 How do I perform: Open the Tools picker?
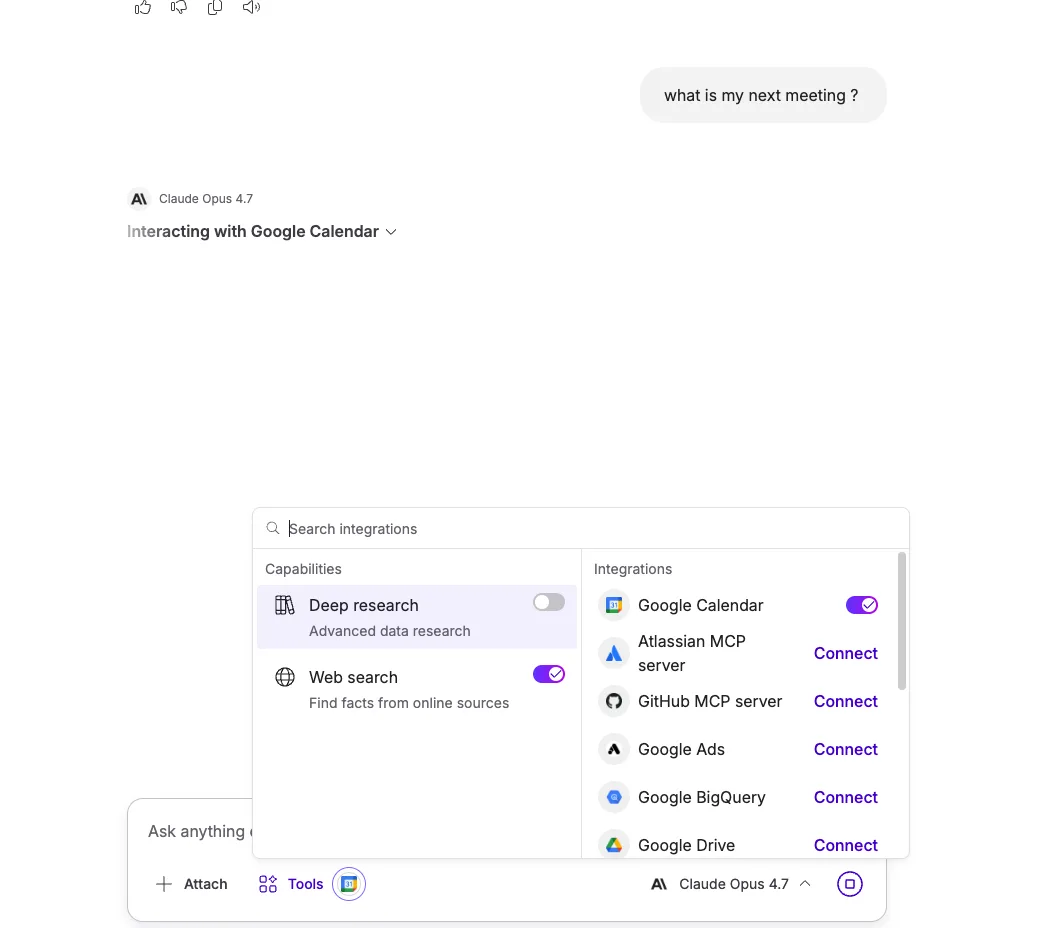(x=292, y=884)
